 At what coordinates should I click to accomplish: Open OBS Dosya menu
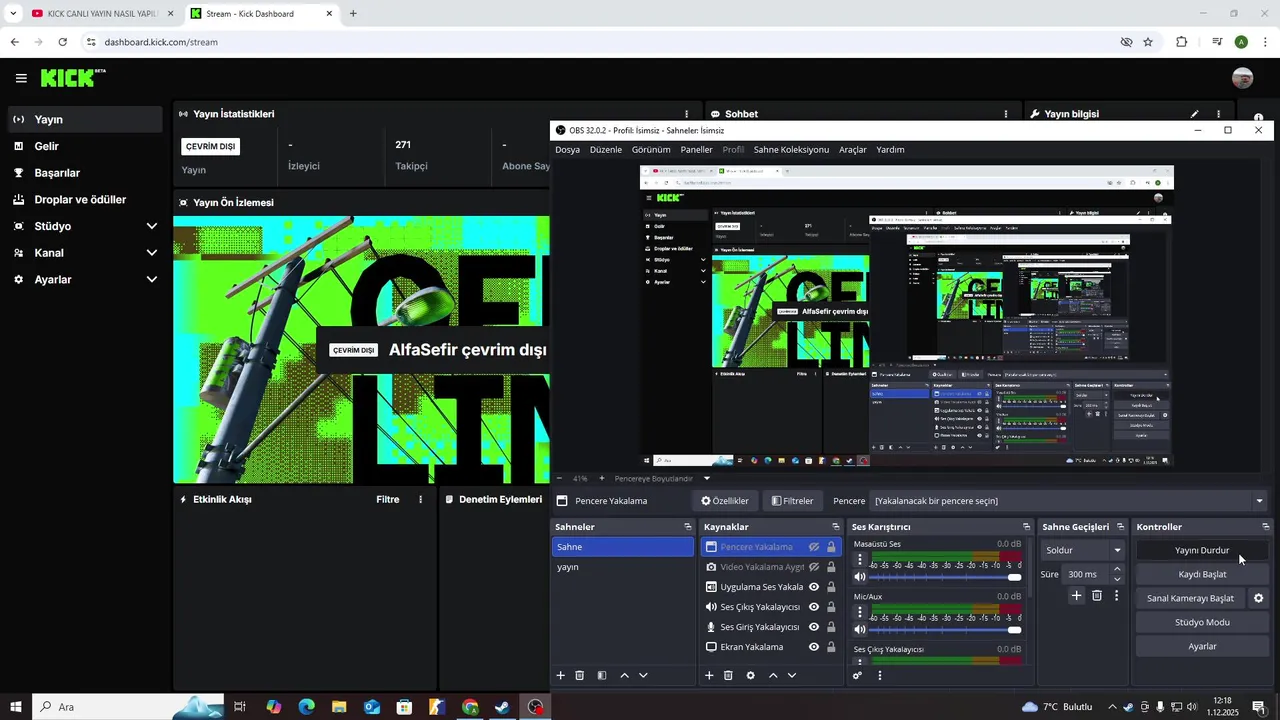(x=567, y=149)
